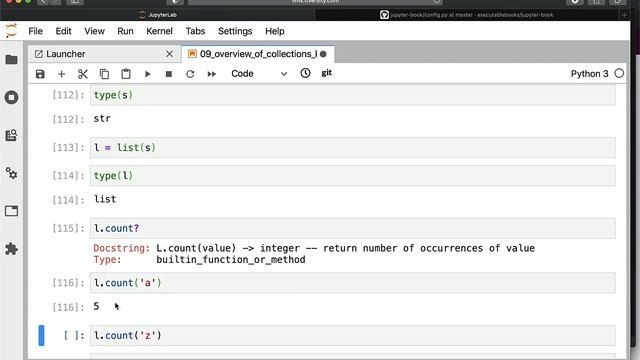Click the 'str' output text
Screen dimensions: 640x360
(102, 118)
